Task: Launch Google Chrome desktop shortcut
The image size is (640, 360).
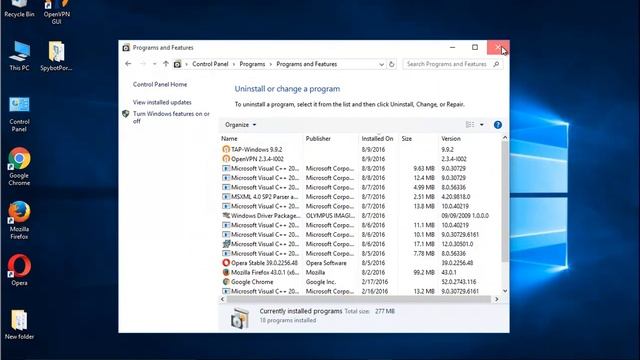Action: [x=19, y=167]
